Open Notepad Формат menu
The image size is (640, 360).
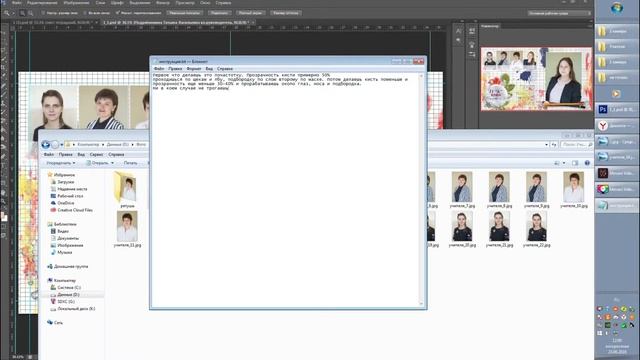click(x=194, y=69)
